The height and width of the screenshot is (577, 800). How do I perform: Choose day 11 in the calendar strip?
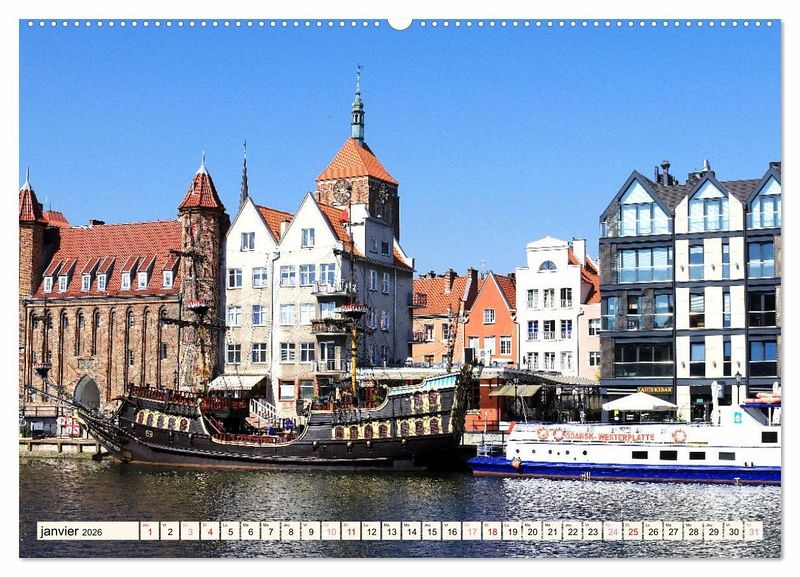point(351,531)
